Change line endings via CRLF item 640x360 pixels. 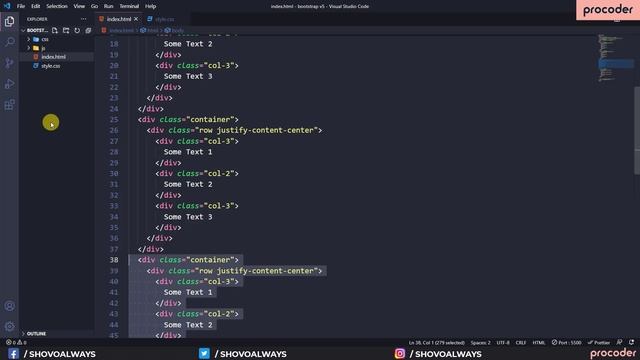pos(521,342)
